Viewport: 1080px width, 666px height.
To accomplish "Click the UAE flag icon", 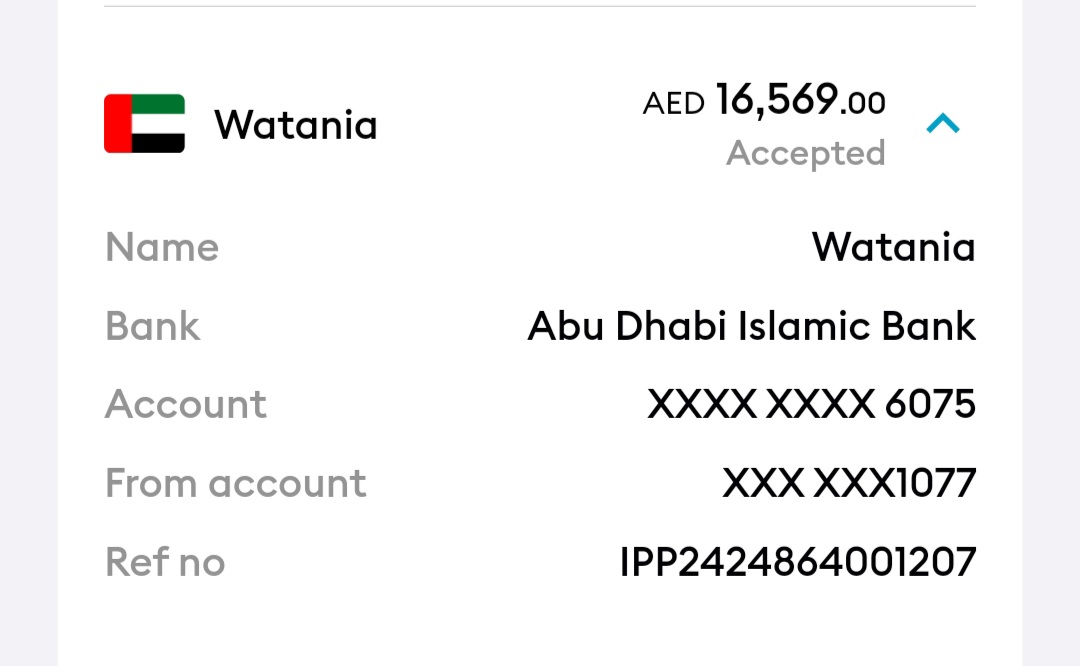I will pos(145,123).
